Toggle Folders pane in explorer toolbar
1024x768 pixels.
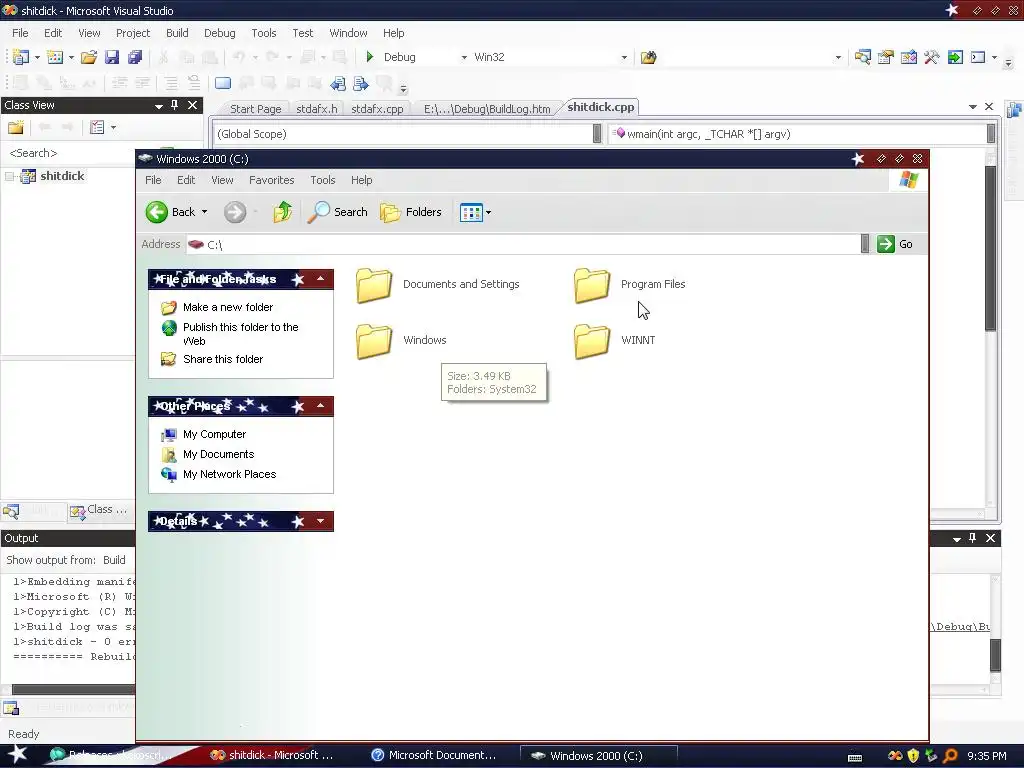[x=411, y=212]
